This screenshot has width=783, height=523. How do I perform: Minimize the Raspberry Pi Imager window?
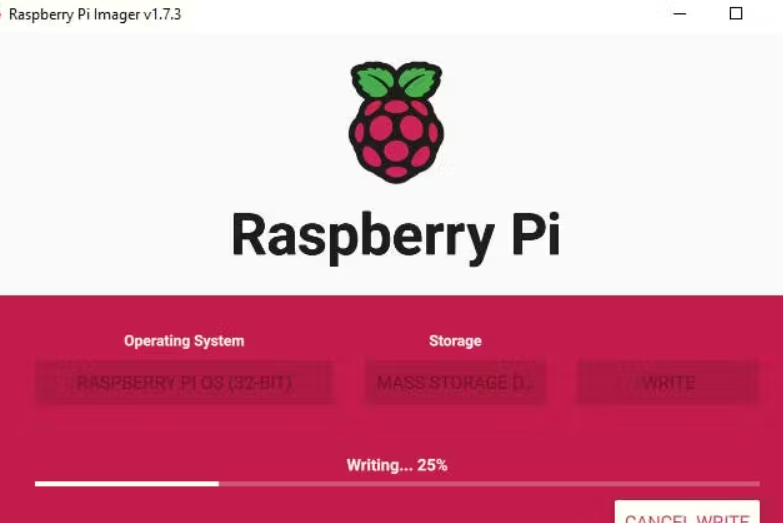[x=680, y=13]
